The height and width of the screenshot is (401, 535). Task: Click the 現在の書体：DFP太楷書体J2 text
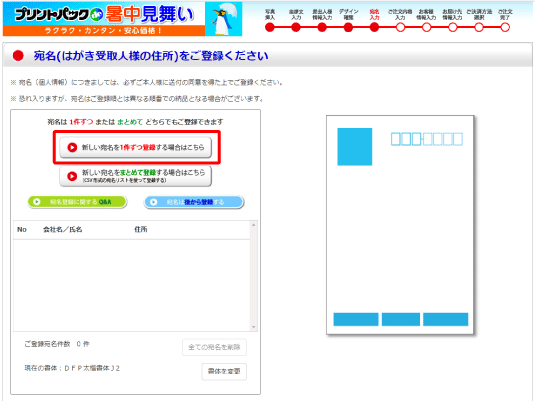[x=72, y=368]
